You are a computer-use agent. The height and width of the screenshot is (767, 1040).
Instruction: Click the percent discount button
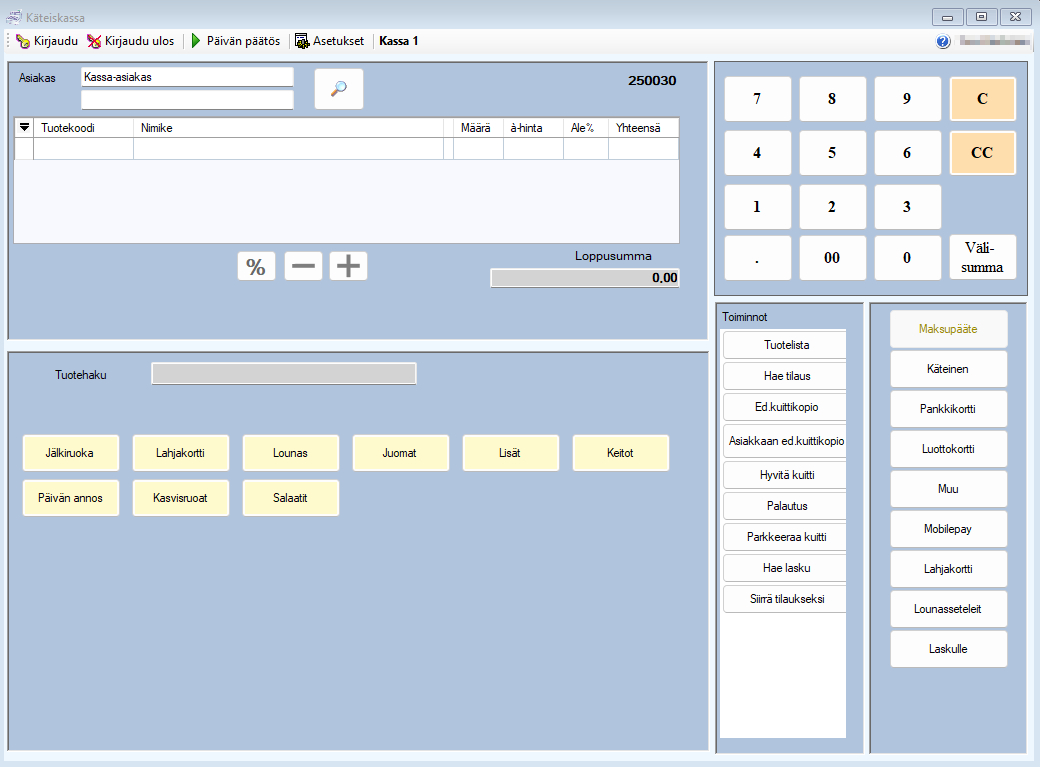pos(256,266)
